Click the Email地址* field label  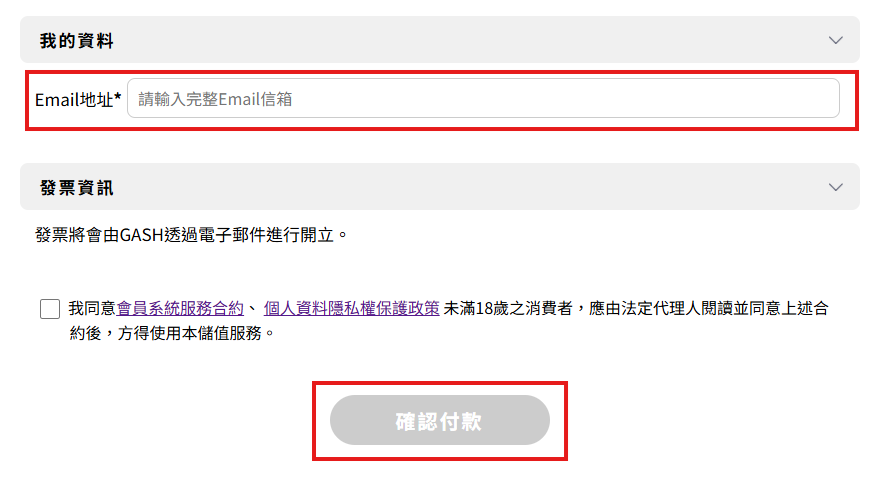tap(78, 99)
